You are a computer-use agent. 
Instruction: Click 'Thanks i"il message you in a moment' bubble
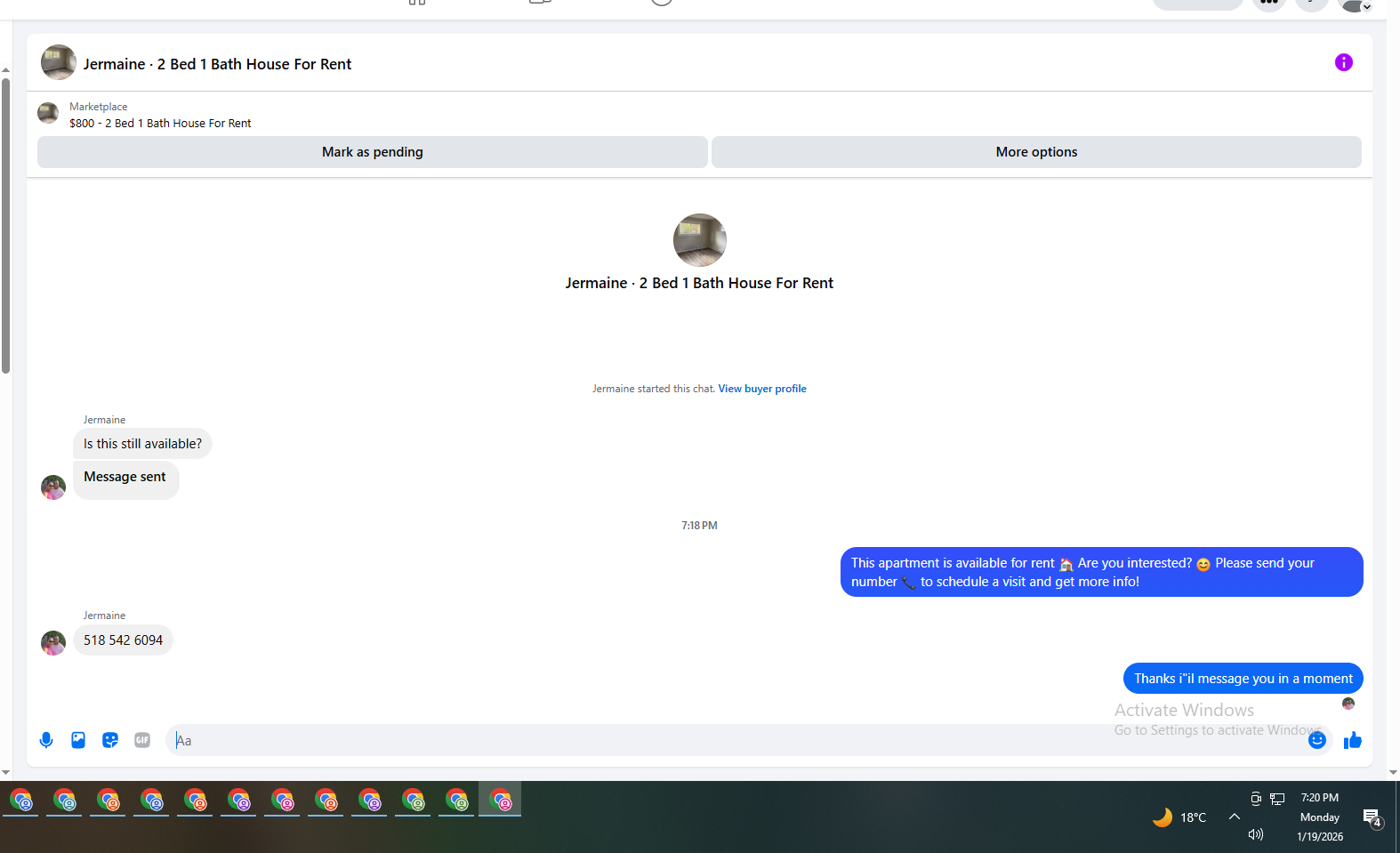[x=1243, y=679]
